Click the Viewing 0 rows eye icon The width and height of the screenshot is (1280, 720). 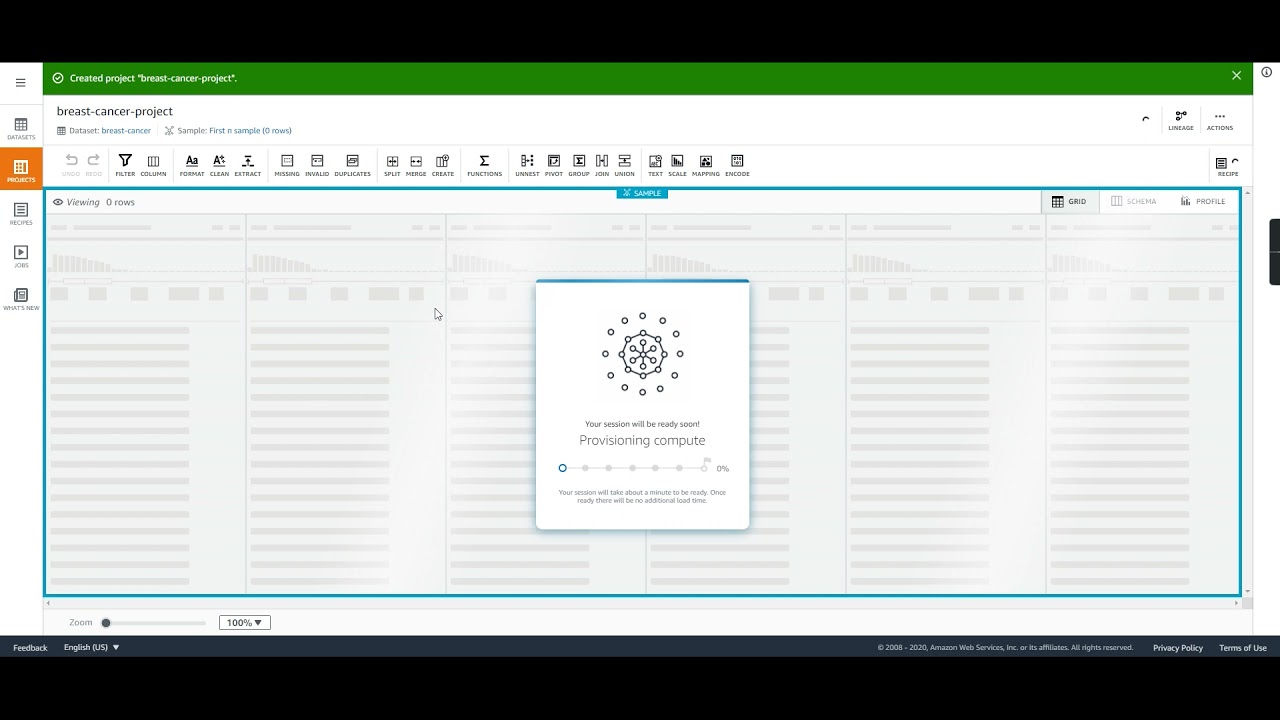pos(58,202)
